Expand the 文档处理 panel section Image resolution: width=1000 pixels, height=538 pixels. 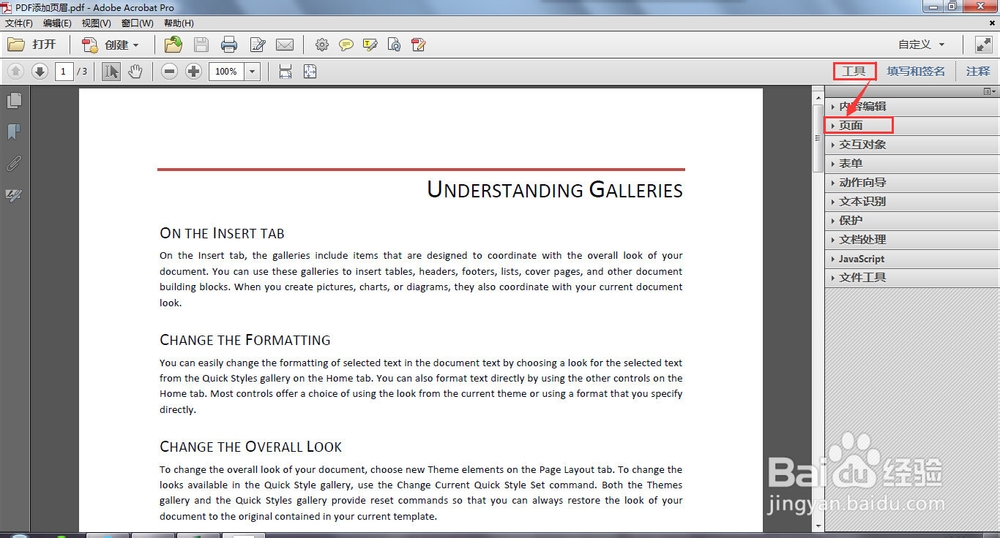[x=912, y=240]
